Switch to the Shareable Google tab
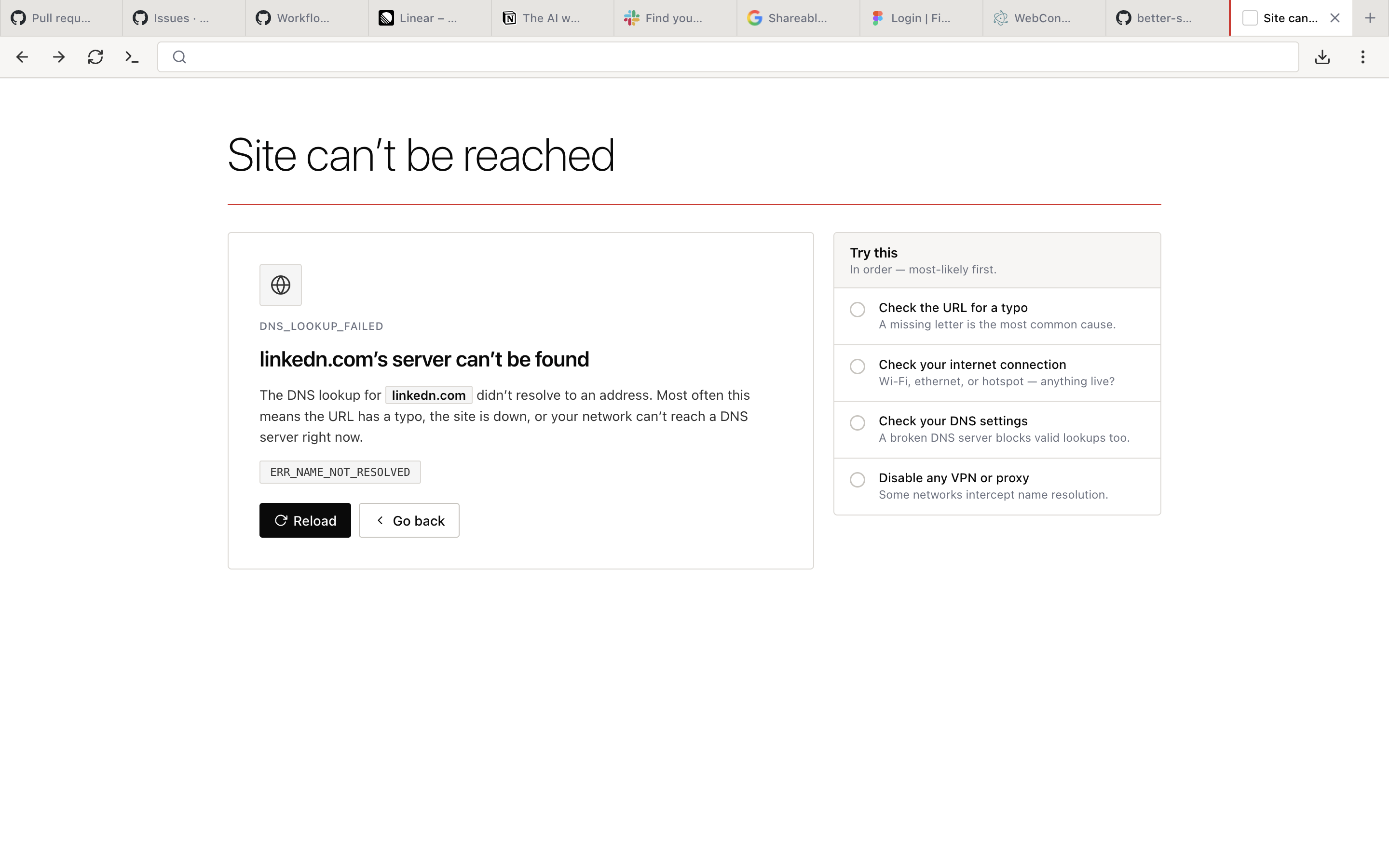 (x=798, y=18)
